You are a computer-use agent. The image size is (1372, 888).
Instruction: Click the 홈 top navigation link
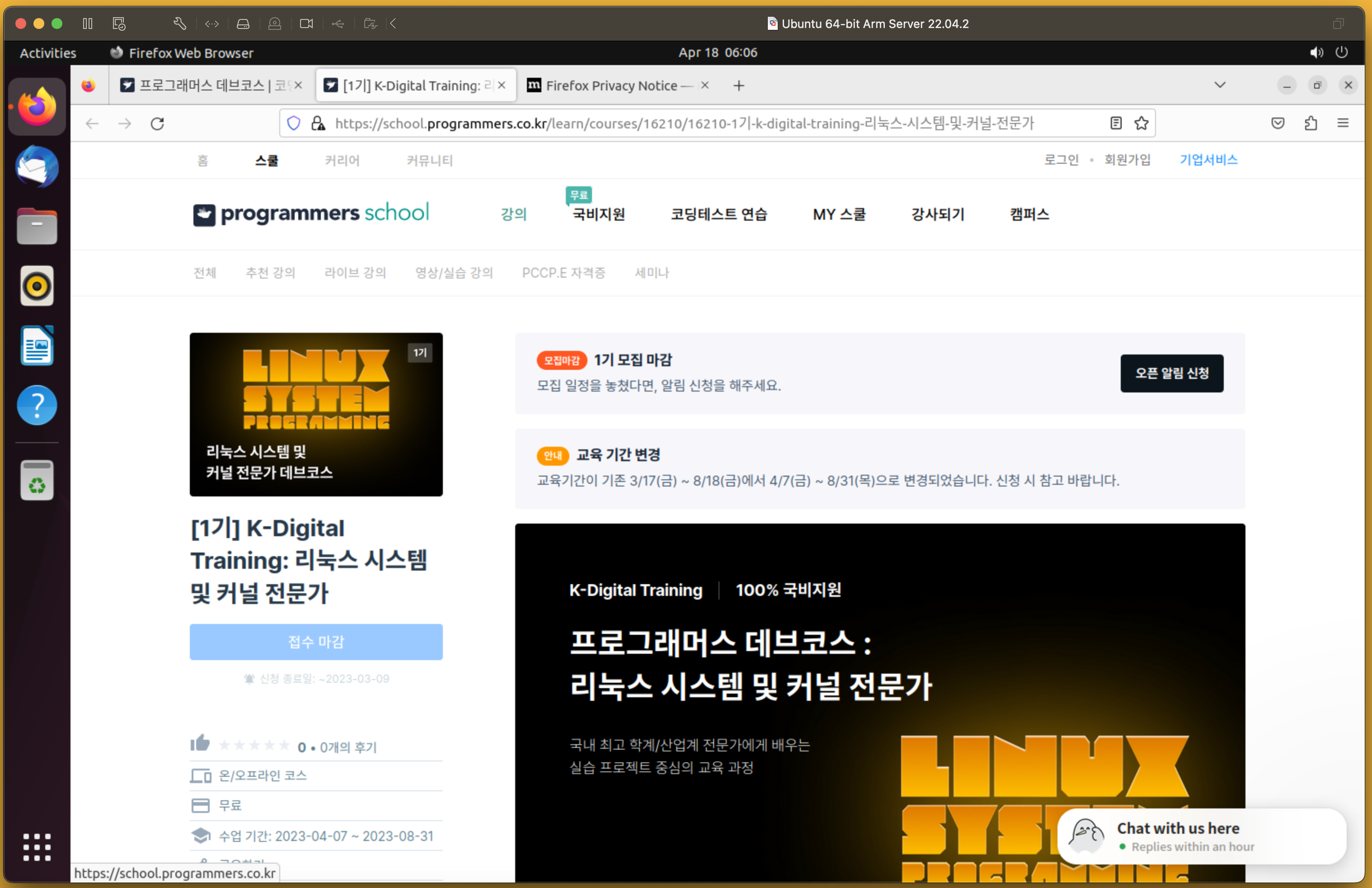tap(202, 161)
